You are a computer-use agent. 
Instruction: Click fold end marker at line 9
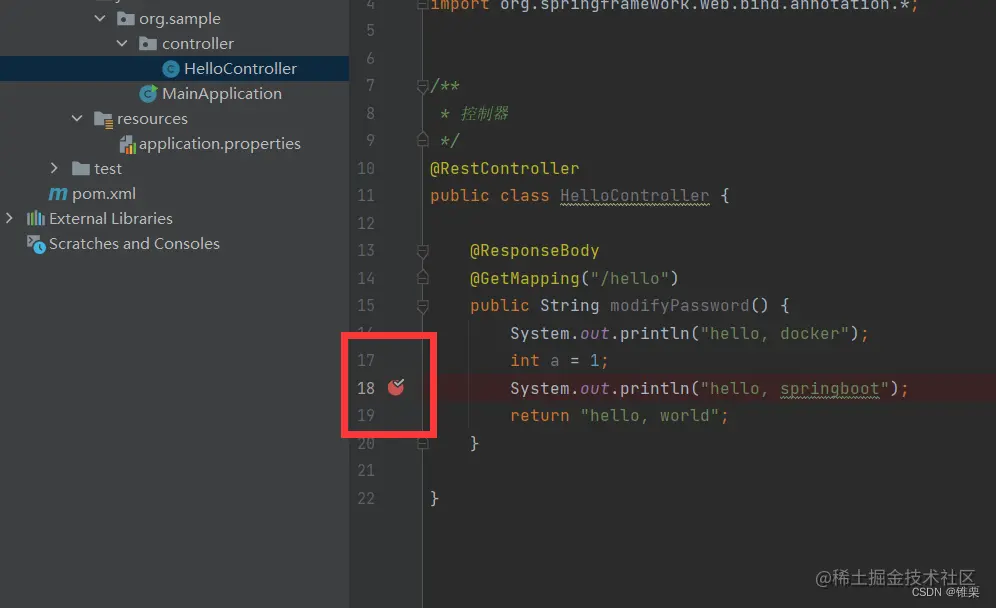pos(422,139)
